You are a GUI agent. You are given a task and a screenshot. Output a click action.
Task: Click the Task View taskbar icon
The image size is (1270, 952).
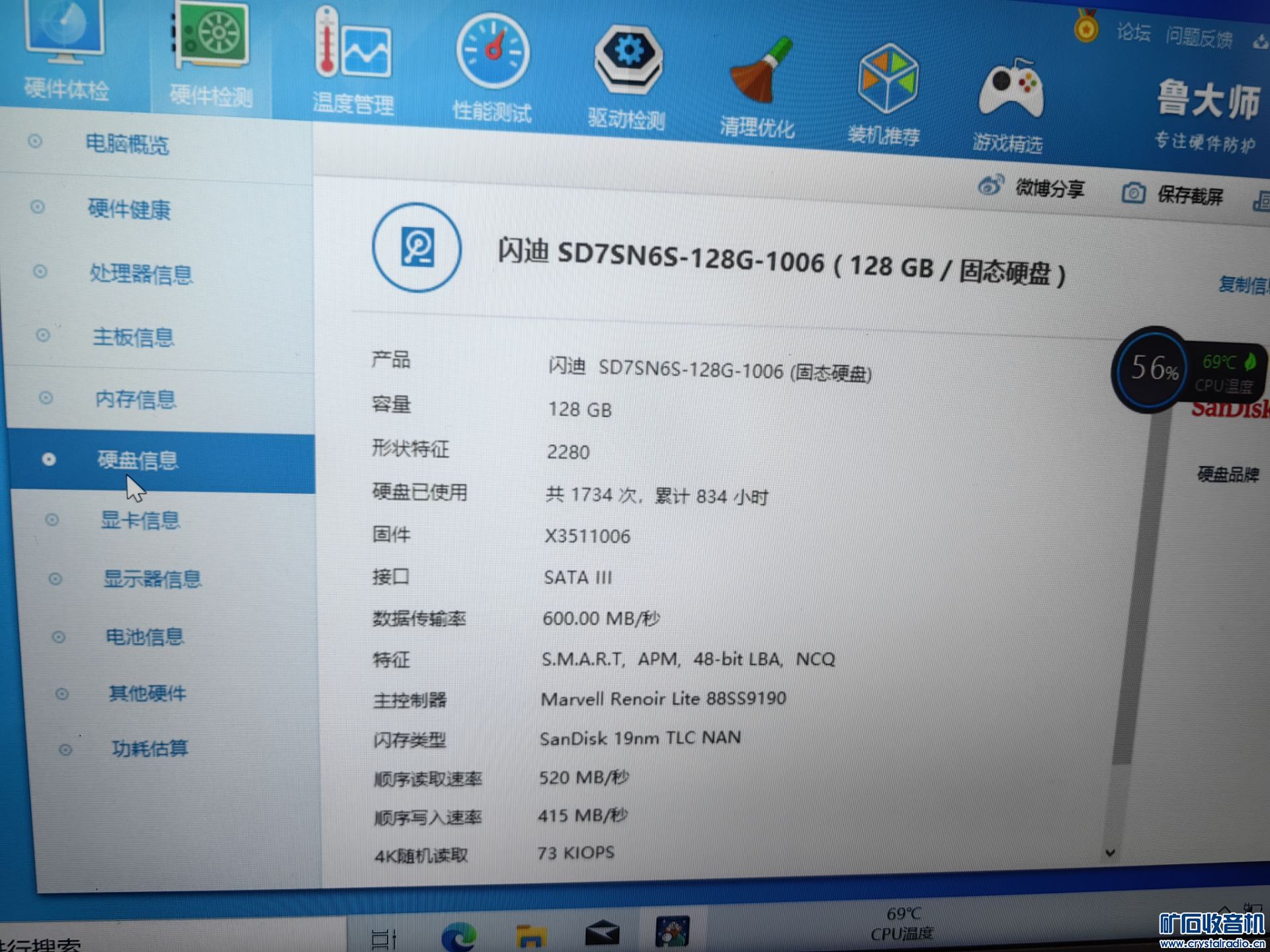[x=384, y=939]
